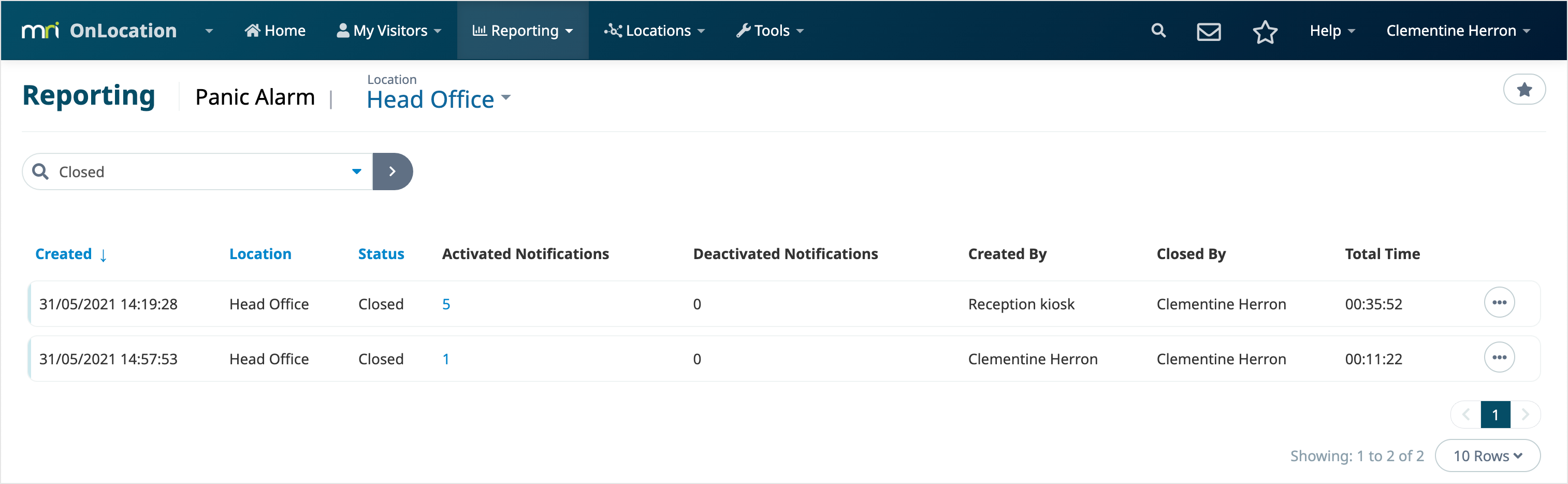Click the Total Time column header

1382,254
